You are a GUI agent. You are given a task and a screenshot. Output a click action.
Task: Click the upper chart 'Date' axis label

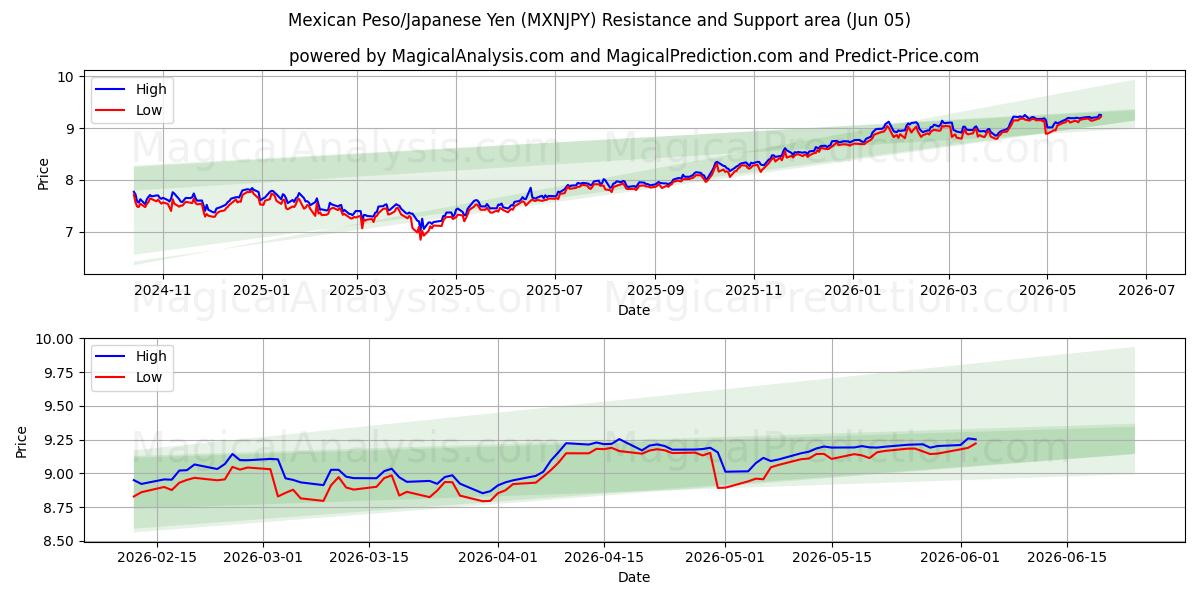[x=634, y=310]
